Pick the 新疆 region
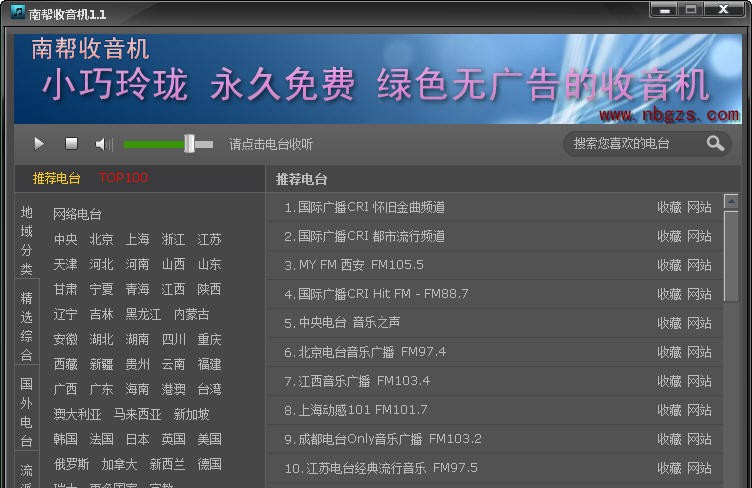Screen dimensions: 752x488 (x=101, y=364)
